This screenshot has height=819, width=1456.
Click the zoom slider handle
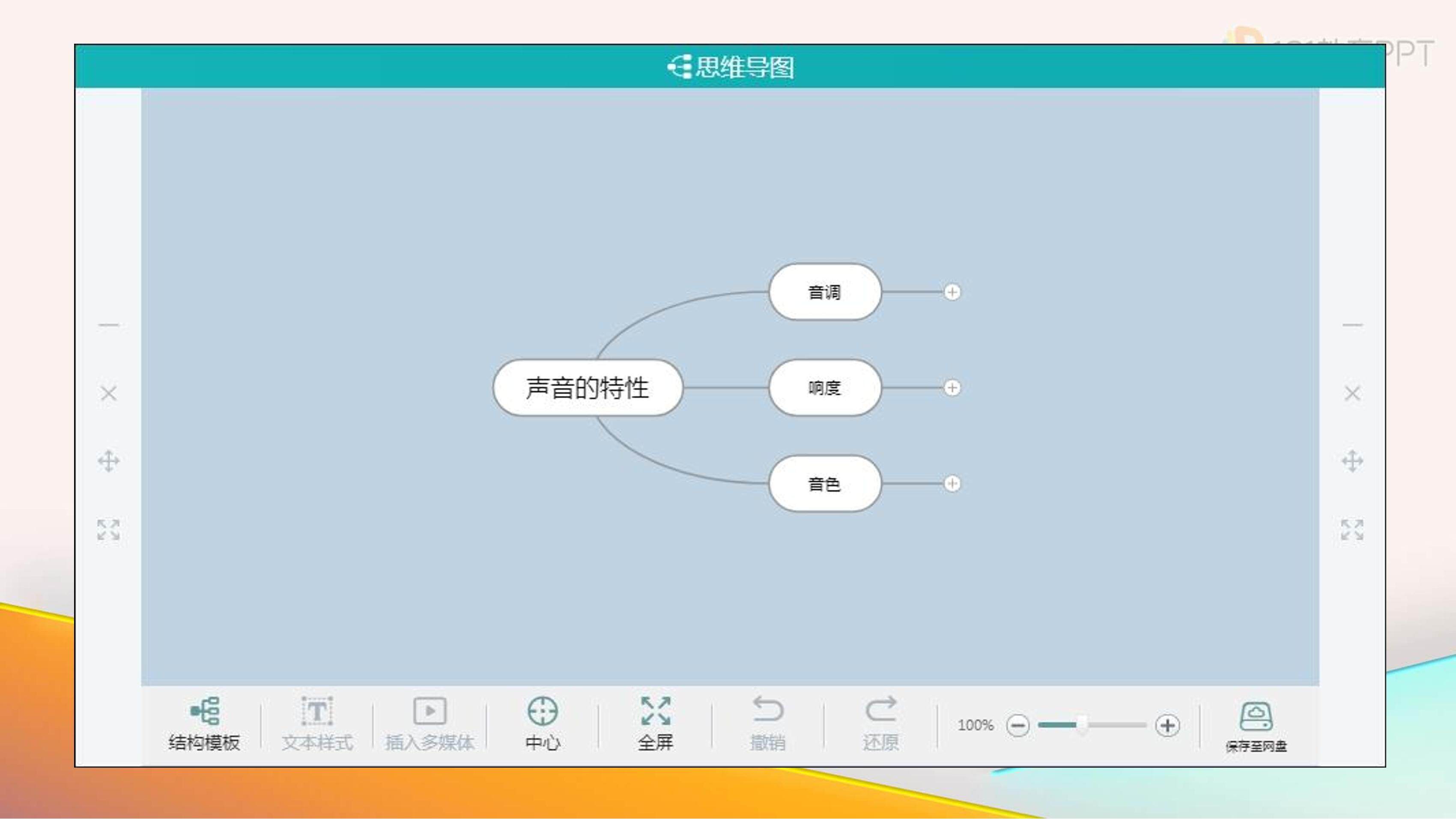click(1082, 725)
